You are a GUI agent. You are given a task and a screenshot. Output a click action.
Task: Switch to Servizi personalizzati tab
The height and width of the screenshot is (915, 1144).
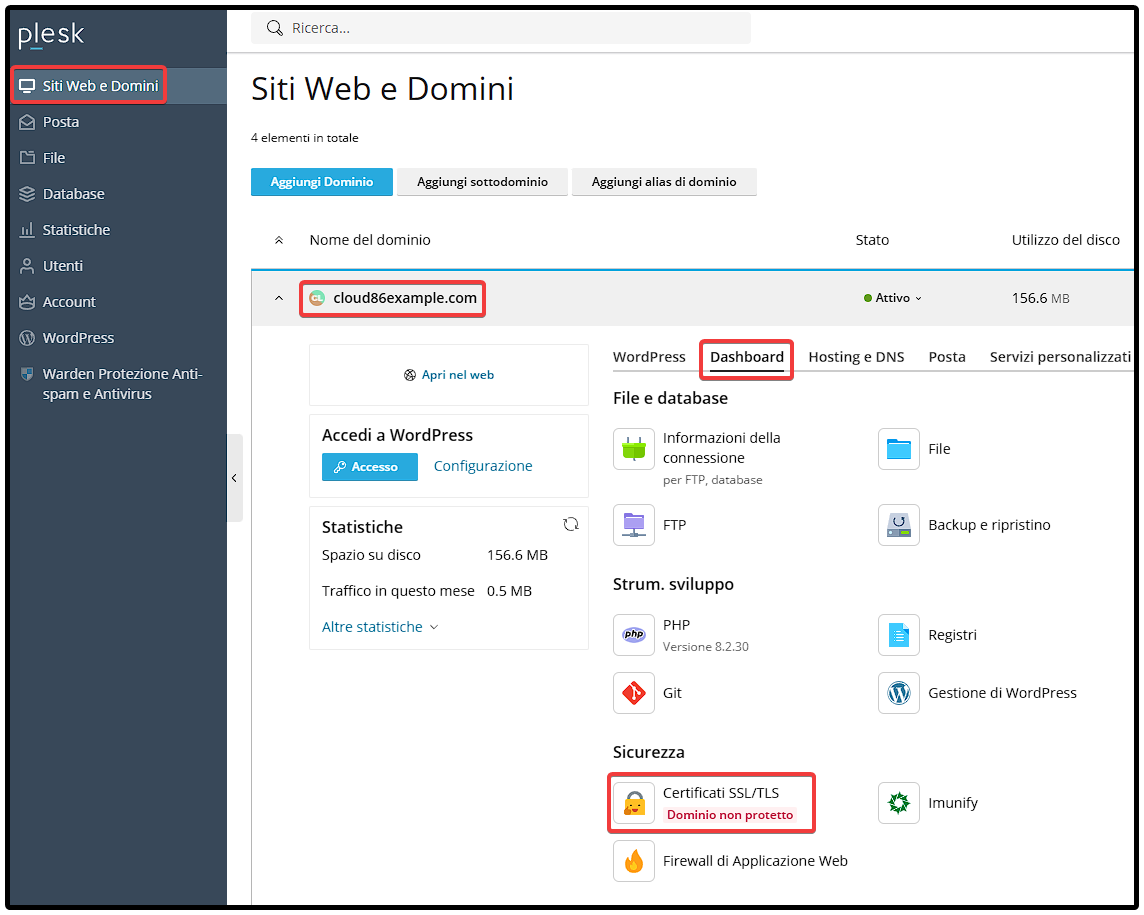pyautogui.click(x=1059, y=357)
